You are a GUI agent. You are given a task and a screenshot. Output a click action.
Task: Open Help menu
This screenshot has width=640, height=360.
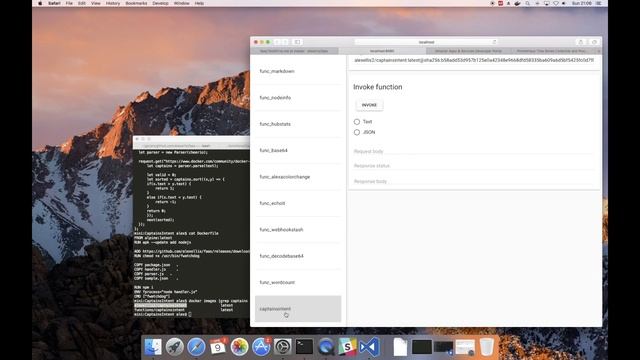point(199,3)
